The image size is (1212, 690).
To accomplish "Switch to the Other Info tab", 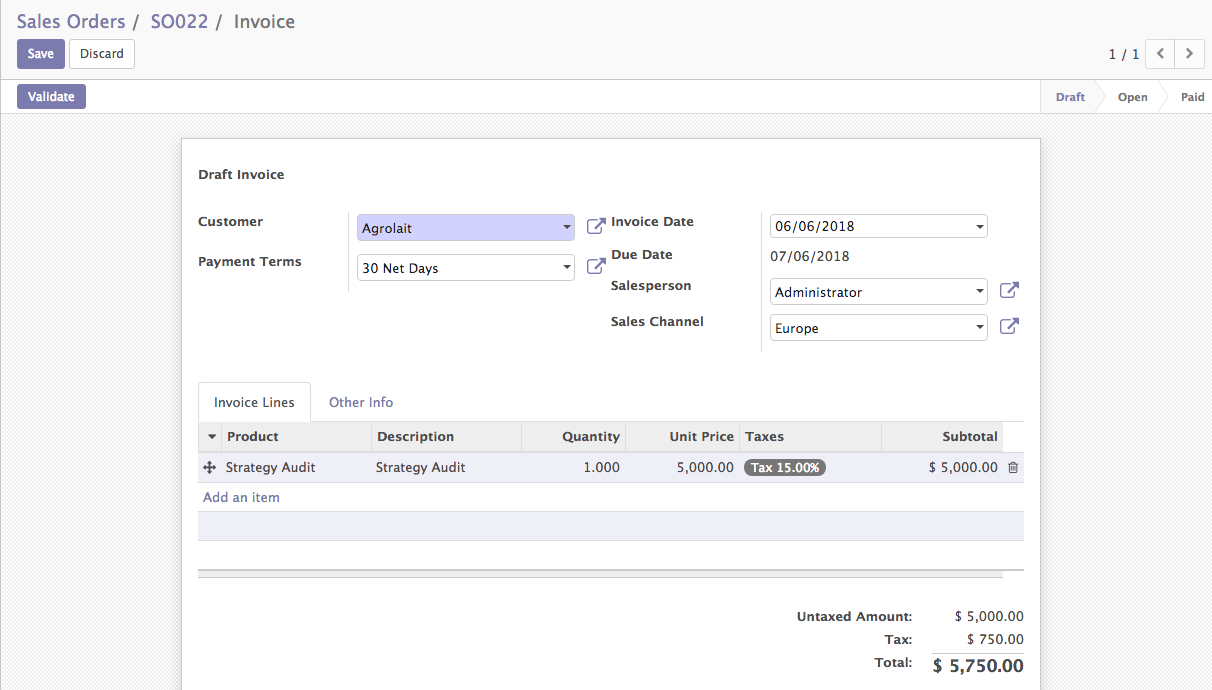I will click(x=361, y=402).
